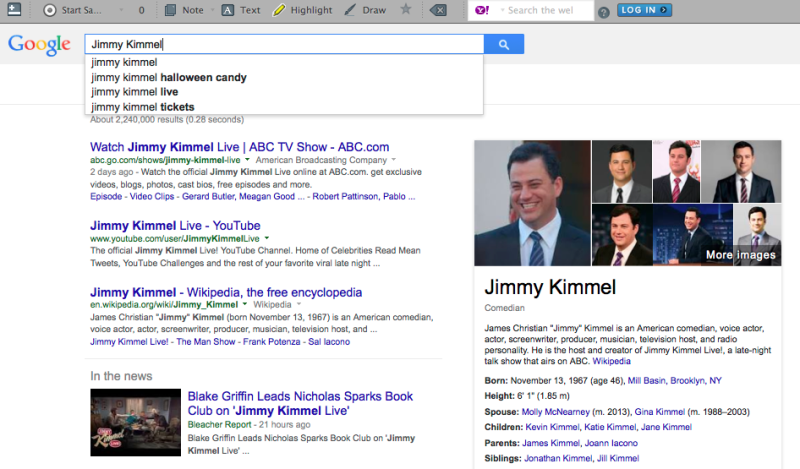Click the add-page icon in the toolbar
Screen dimensions: 800x469
click(14, 9)
